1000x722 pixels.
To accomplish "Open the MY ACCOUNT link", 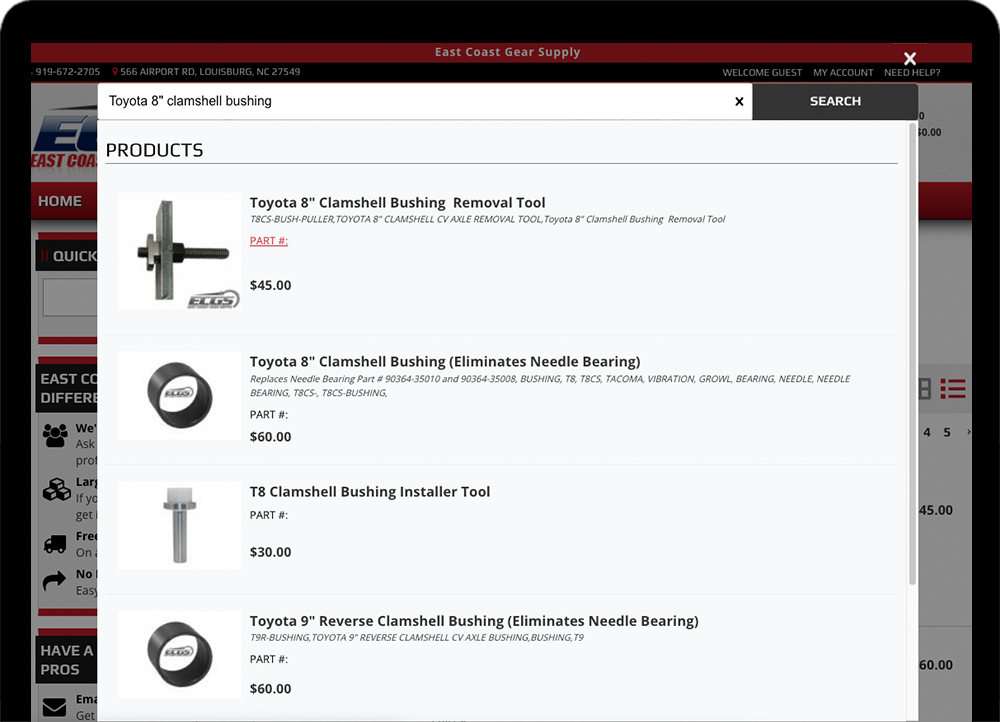I will tap(843, 73).
